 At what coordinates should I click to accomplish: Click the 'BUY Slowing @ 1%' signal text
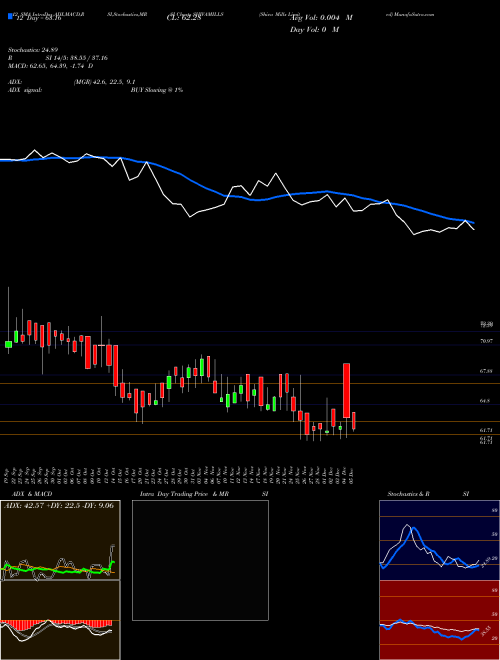coord(157,90)
